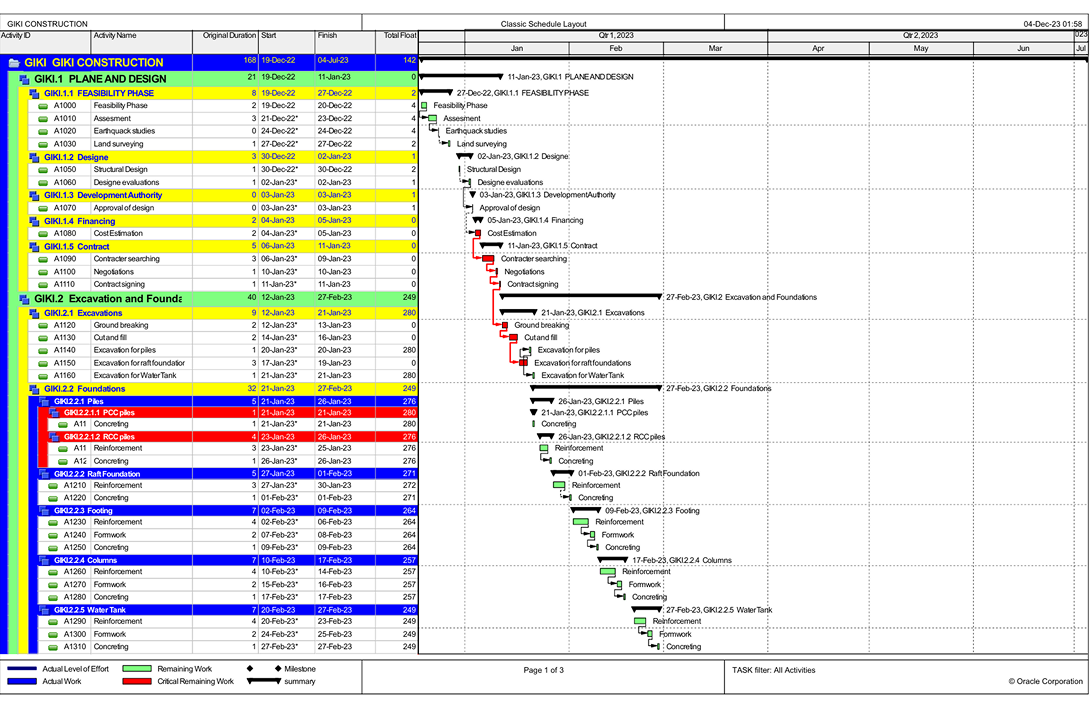
Task: Click the WBS icon for GIKI.2 Excavation
Action: tap(25, 298)
